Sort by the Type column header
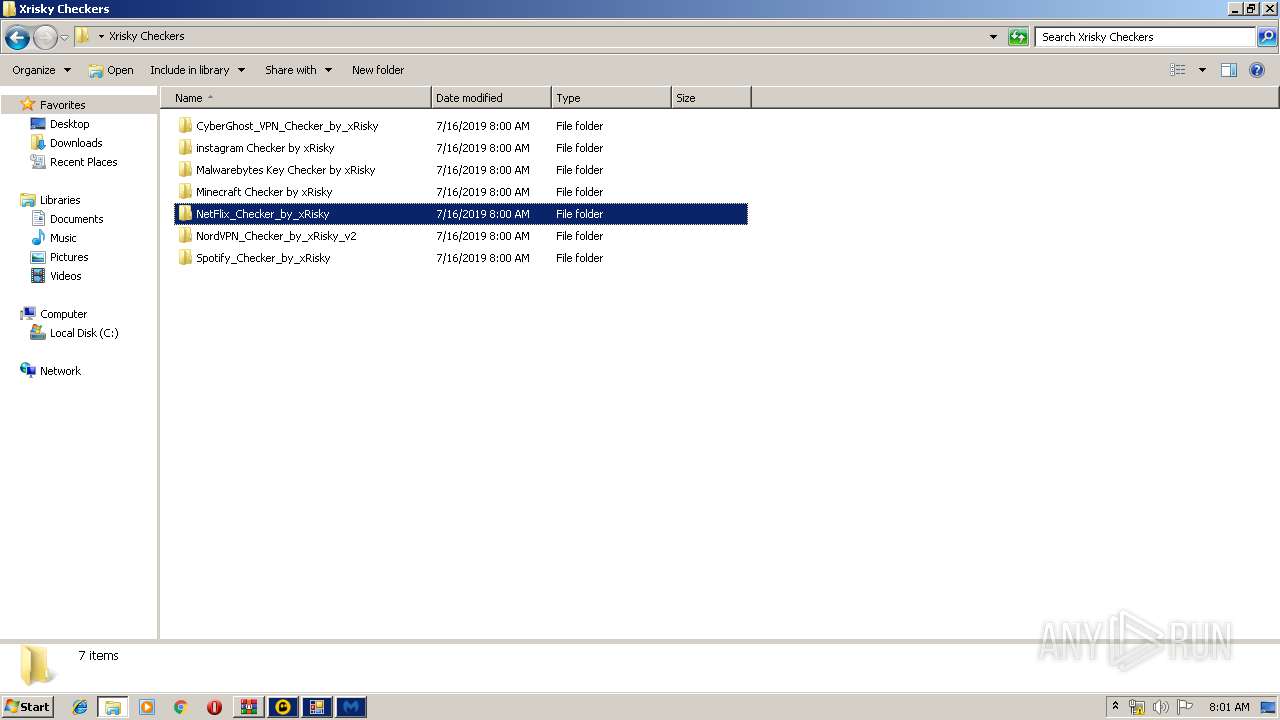1280x720 pixels. click(611, 98)
